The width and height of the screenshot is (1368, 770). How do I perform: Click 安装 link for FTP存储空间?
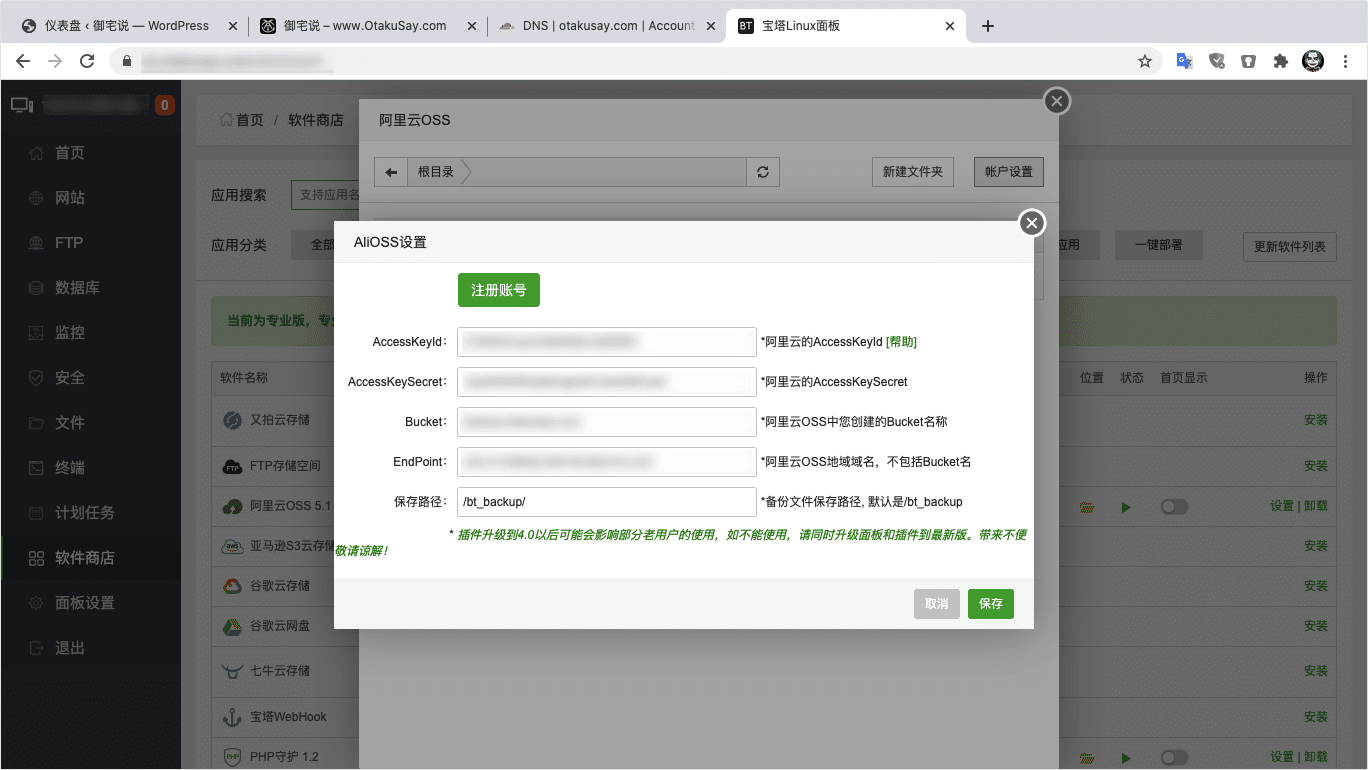pos(1316,466)
